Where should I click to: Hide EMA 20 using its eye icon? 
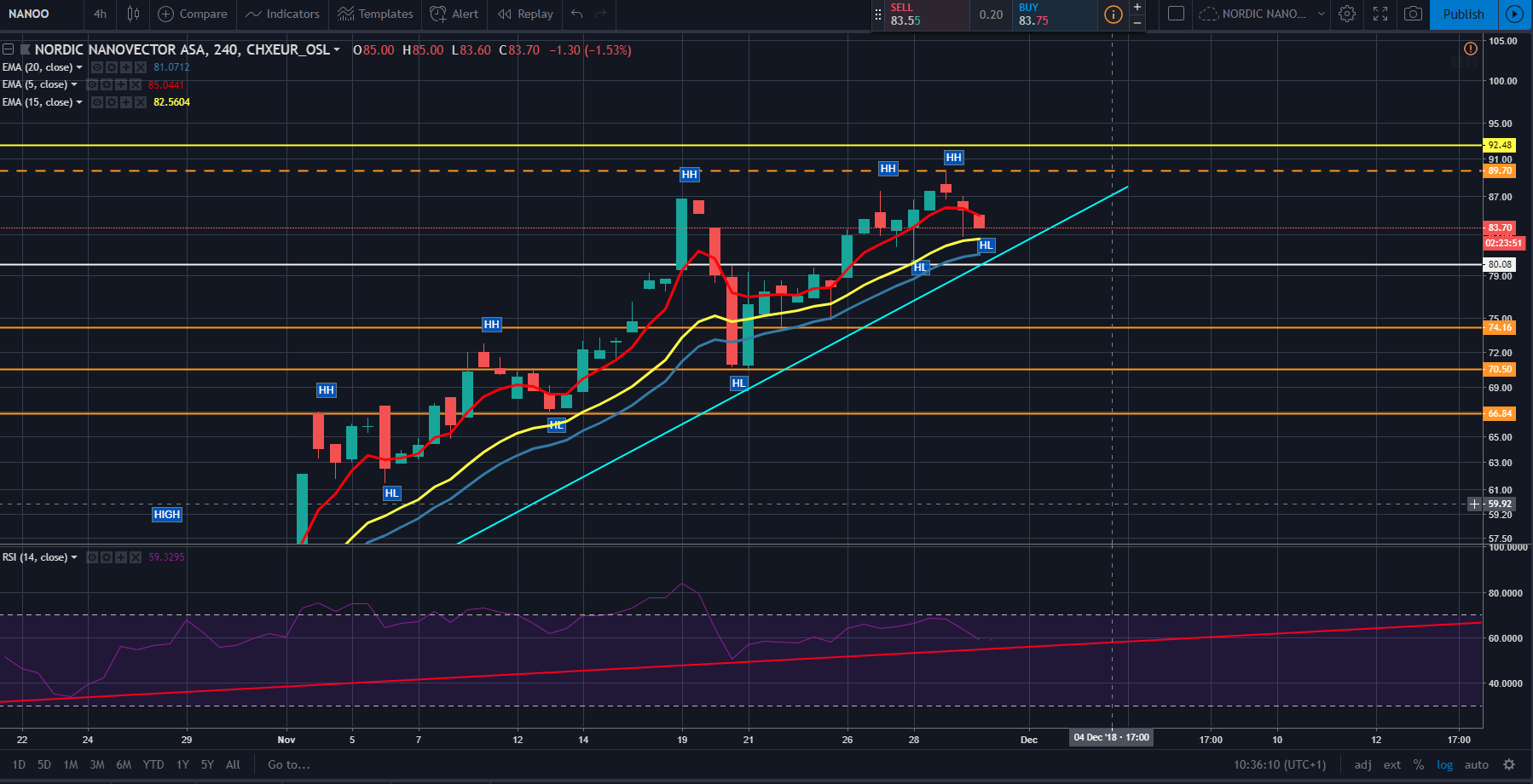[97, 67]
